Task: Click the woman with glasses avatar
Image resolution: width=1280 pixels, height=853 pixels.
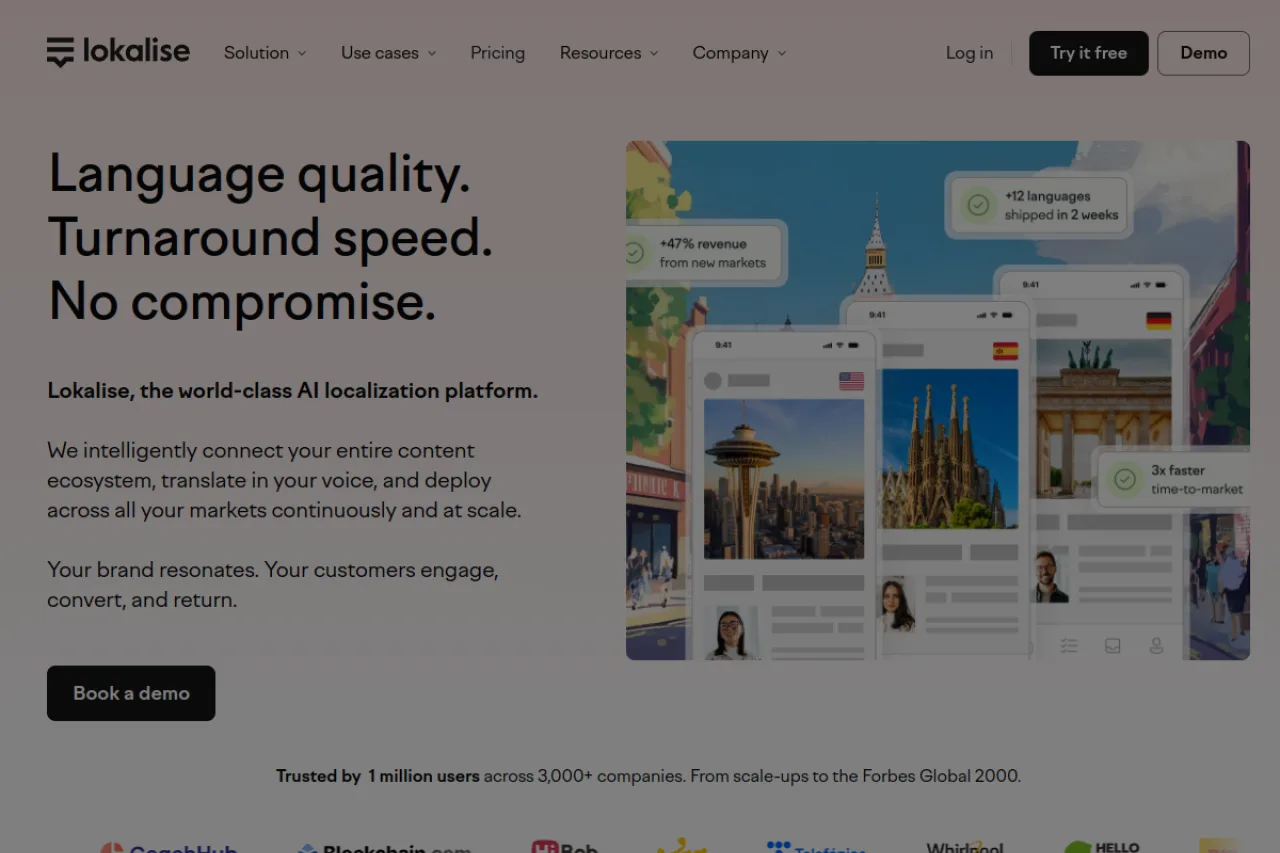Action: 731,632
